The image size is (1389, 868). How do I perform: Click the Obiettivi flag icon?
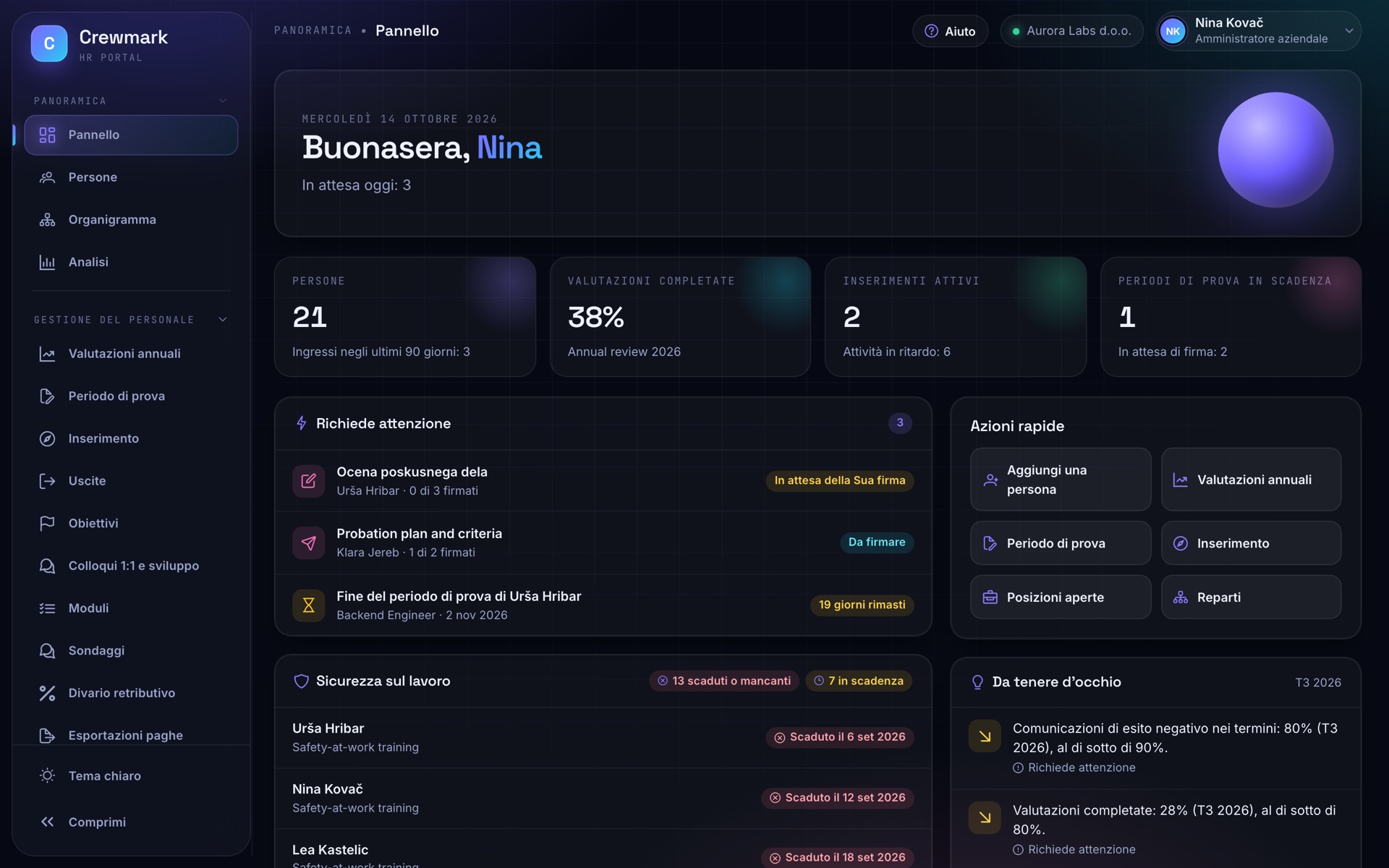47,524
